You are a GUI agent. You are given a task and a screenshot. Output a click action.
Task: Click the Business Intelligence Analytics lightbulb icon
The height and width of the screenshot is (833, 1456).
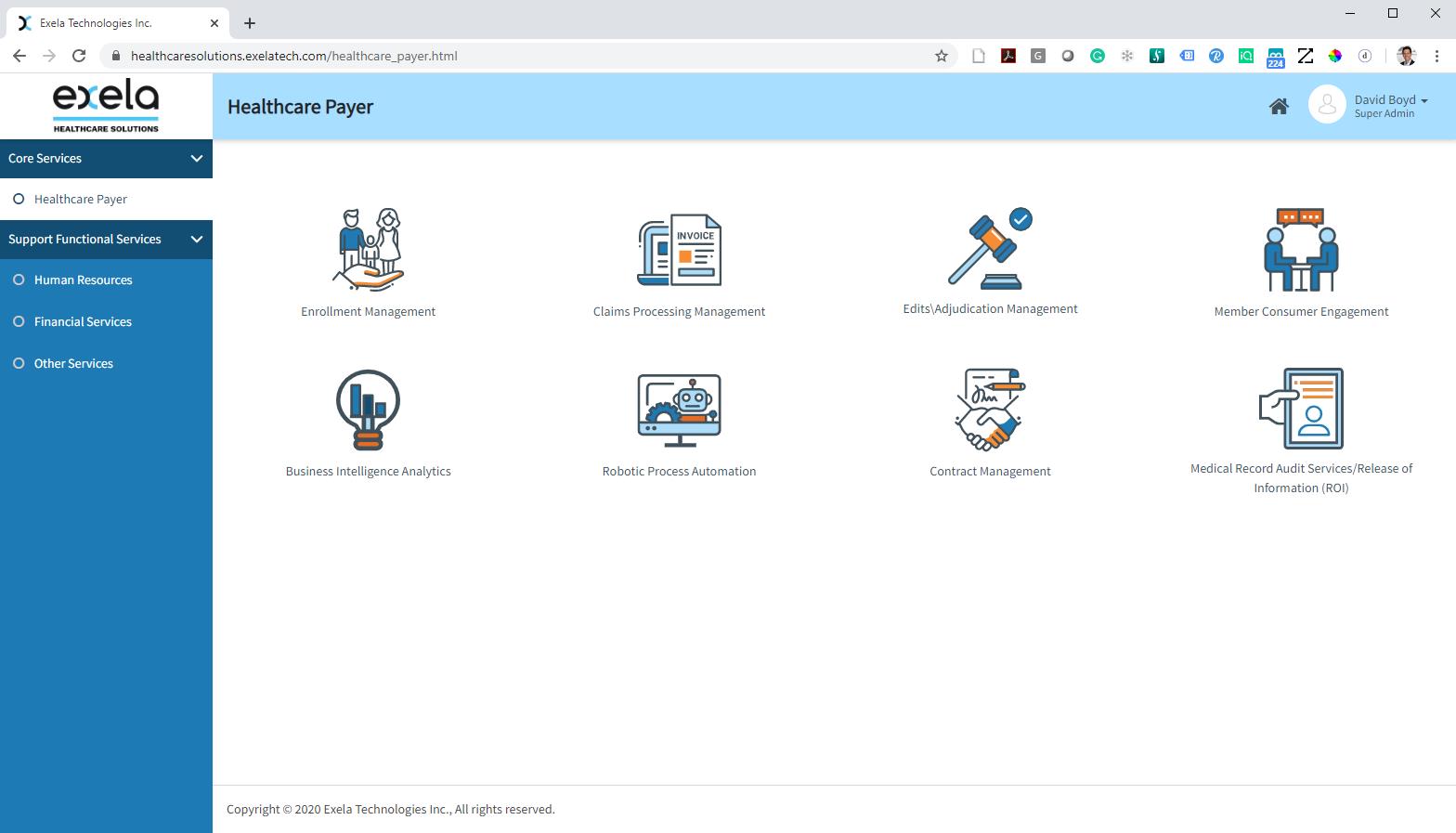tap(368, 410)
